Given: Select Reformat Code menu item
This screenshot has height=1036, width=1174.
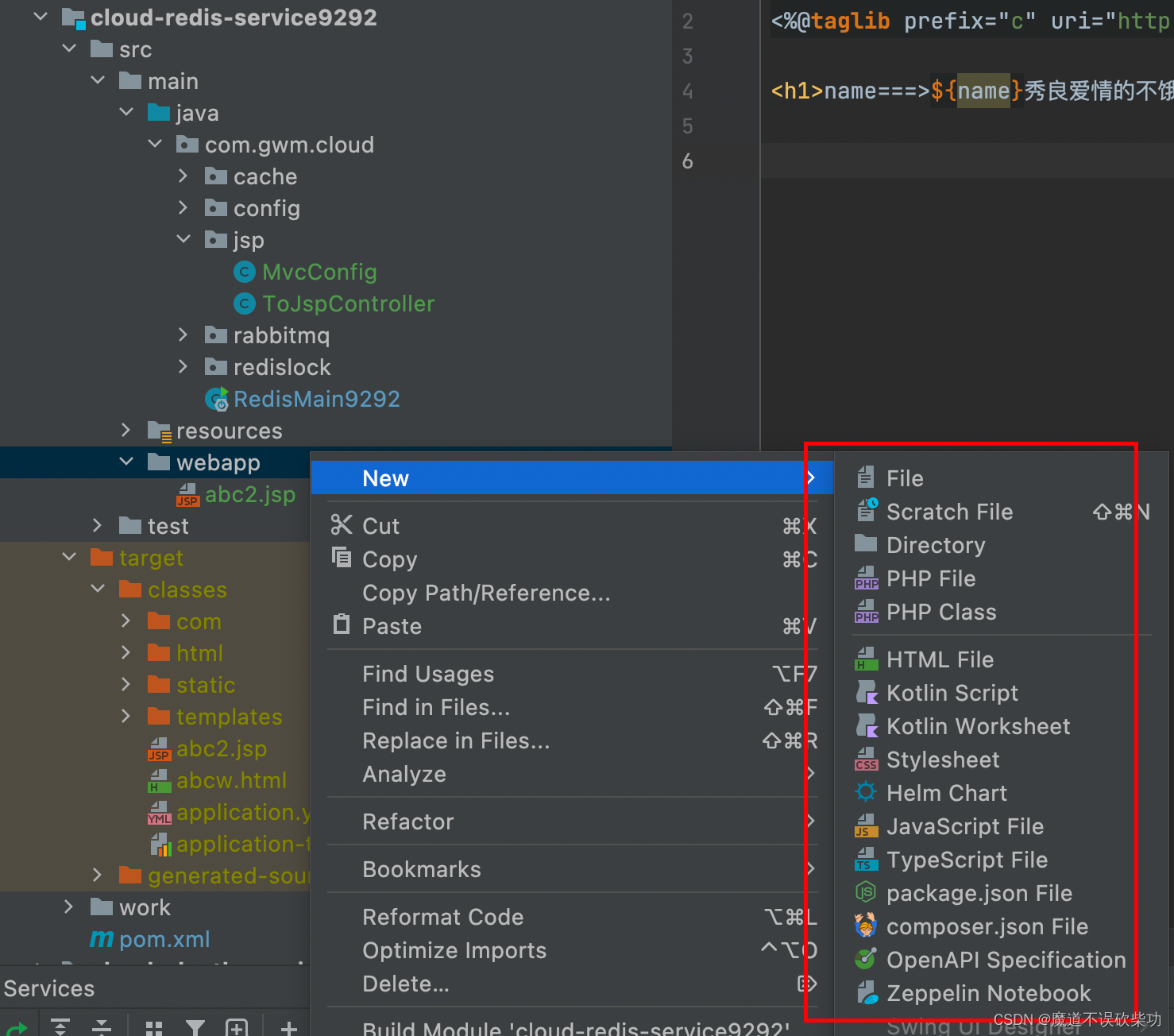Looking at the screenshot, I should 572,917.
